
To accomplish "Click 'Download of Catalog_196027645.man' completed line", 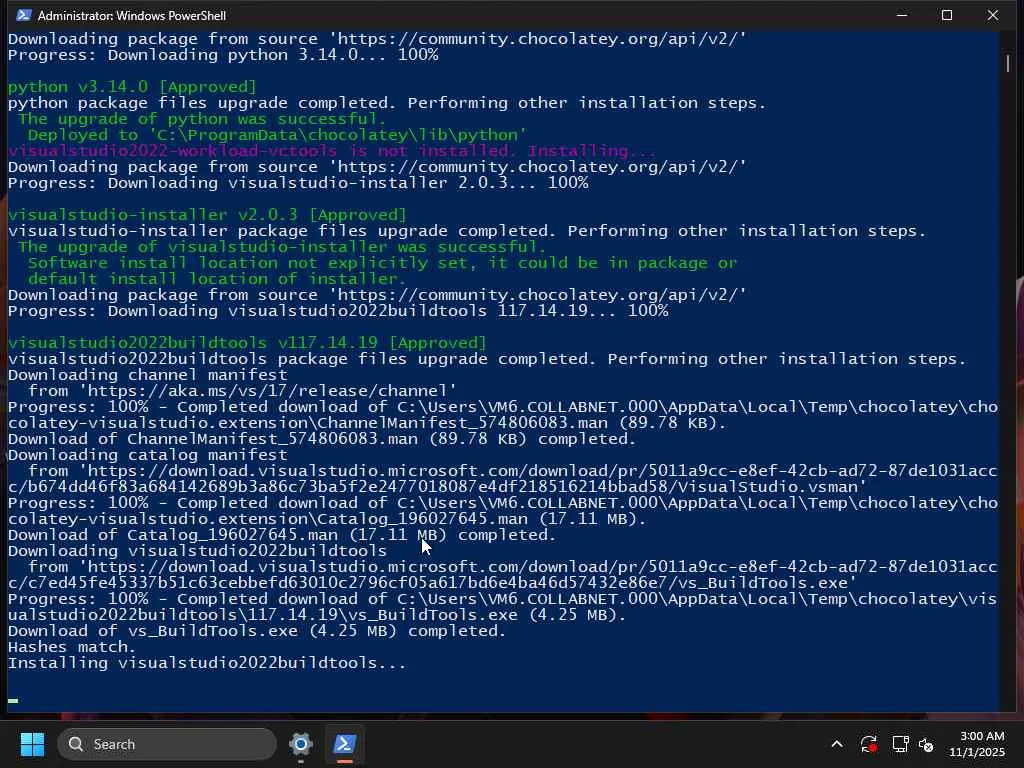I will point(282,535).
